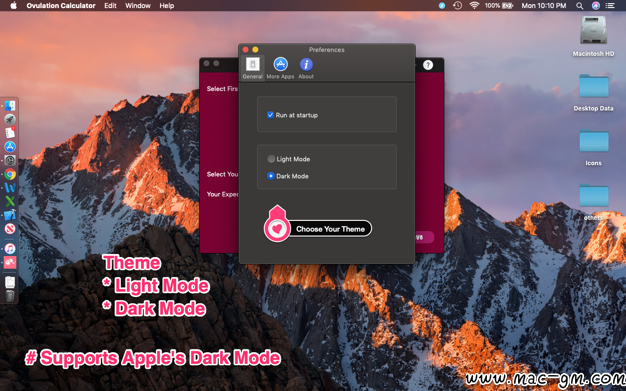Close the Preferences window
The width and height of the screenshot is (626, 391).
[246, 50]
